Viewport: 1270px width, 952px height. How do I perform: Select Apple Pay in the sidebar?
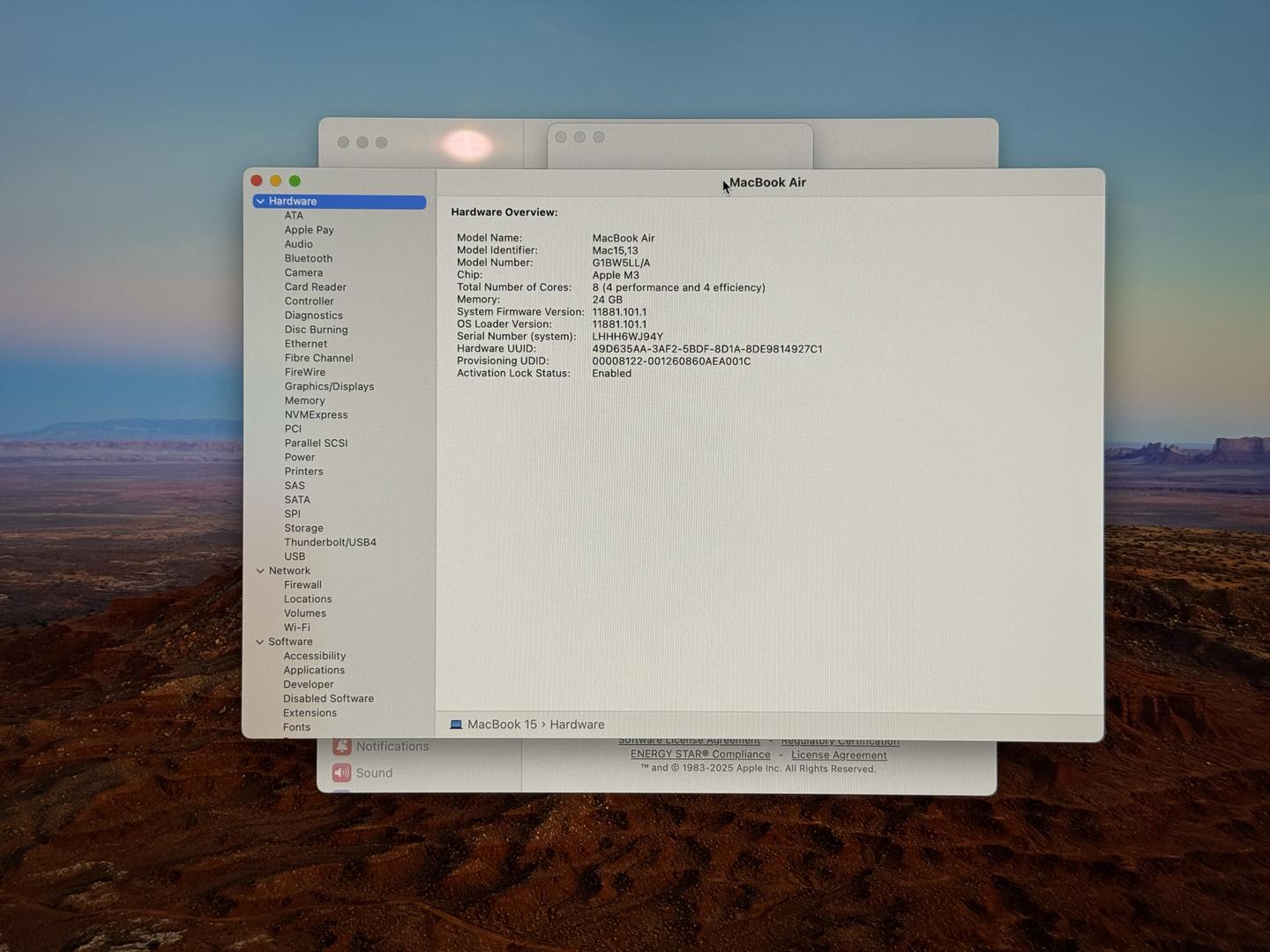pos(309,230)
